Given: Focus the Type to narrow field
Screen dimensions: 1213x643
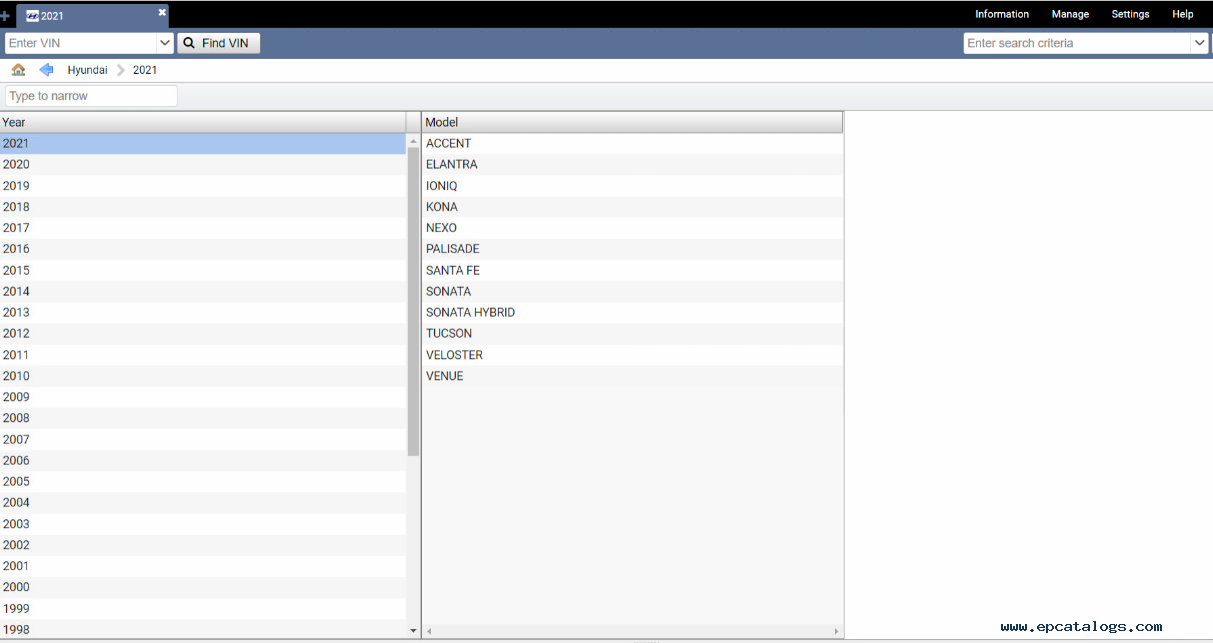Looking at the screenshot, I should 91,96.
